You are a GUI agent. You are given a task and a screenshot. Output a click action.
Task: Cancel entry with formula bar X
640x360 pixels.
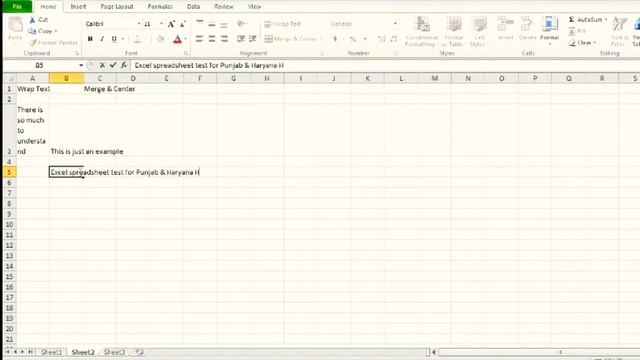tap(102, 65)
